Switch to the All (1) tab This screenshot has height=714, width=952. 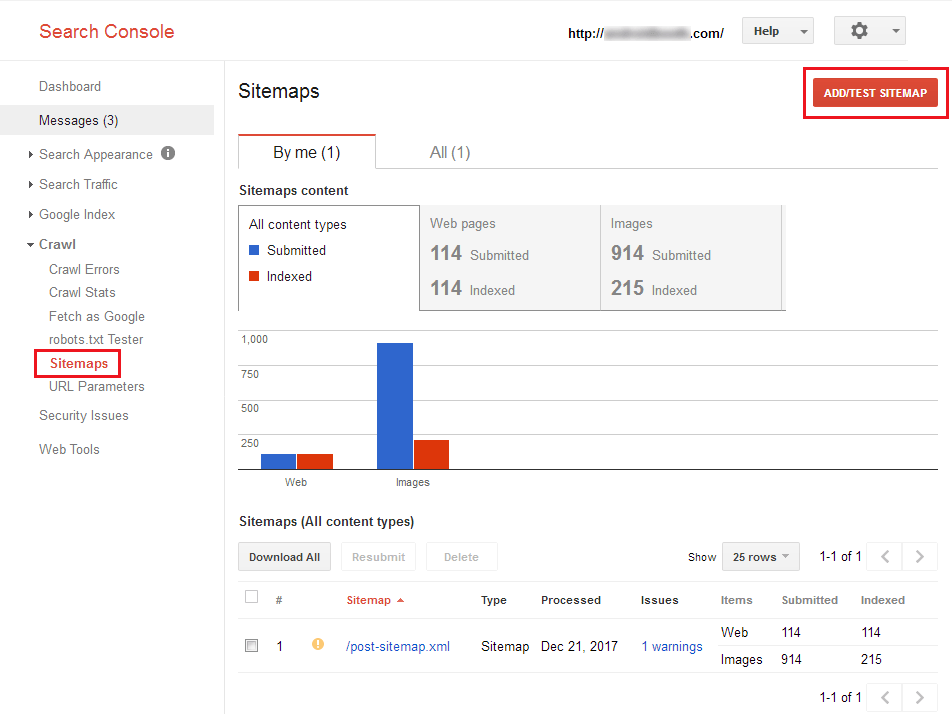pyautogui.click(x=450, y=152)
